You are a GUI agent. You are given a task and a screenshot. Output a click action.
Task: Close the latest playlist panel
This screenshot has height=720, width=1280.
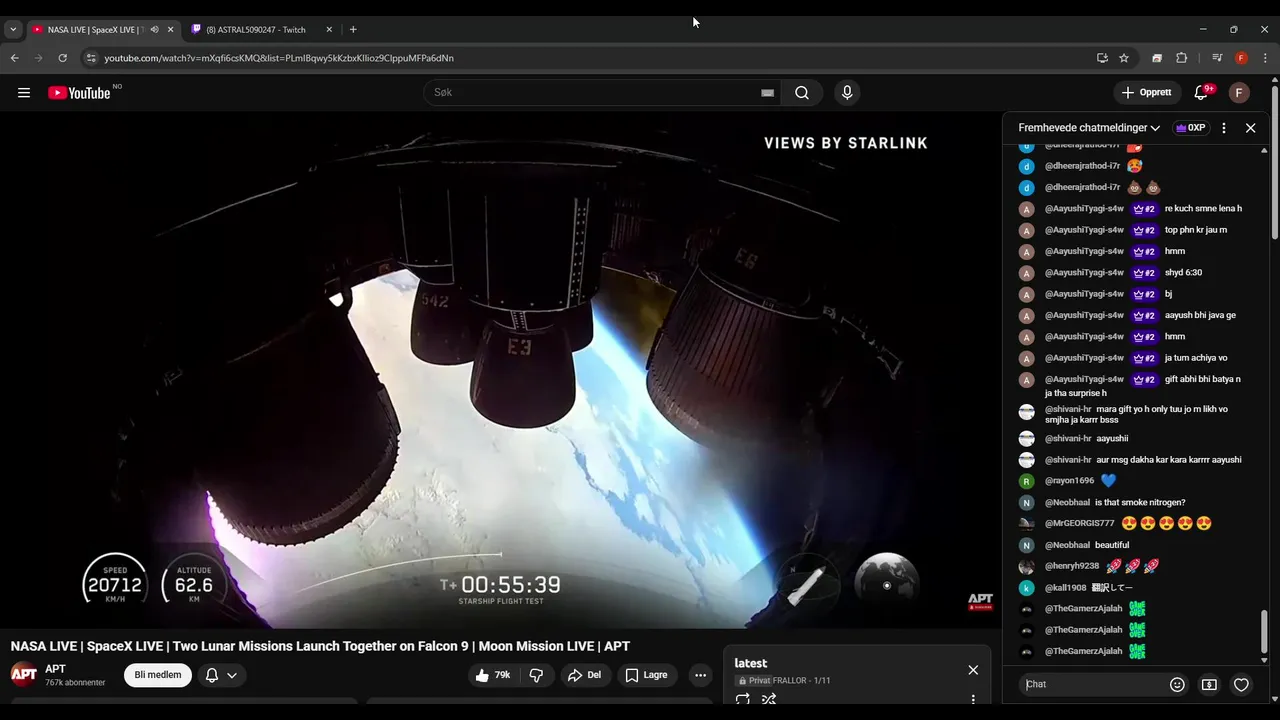(x=973, y=670)
